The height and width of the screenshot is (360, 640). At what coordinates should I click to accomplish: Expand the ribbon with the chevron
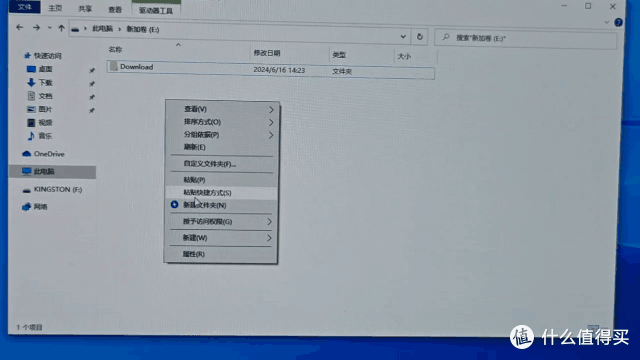pyautogui.click(x=607, y=22)
